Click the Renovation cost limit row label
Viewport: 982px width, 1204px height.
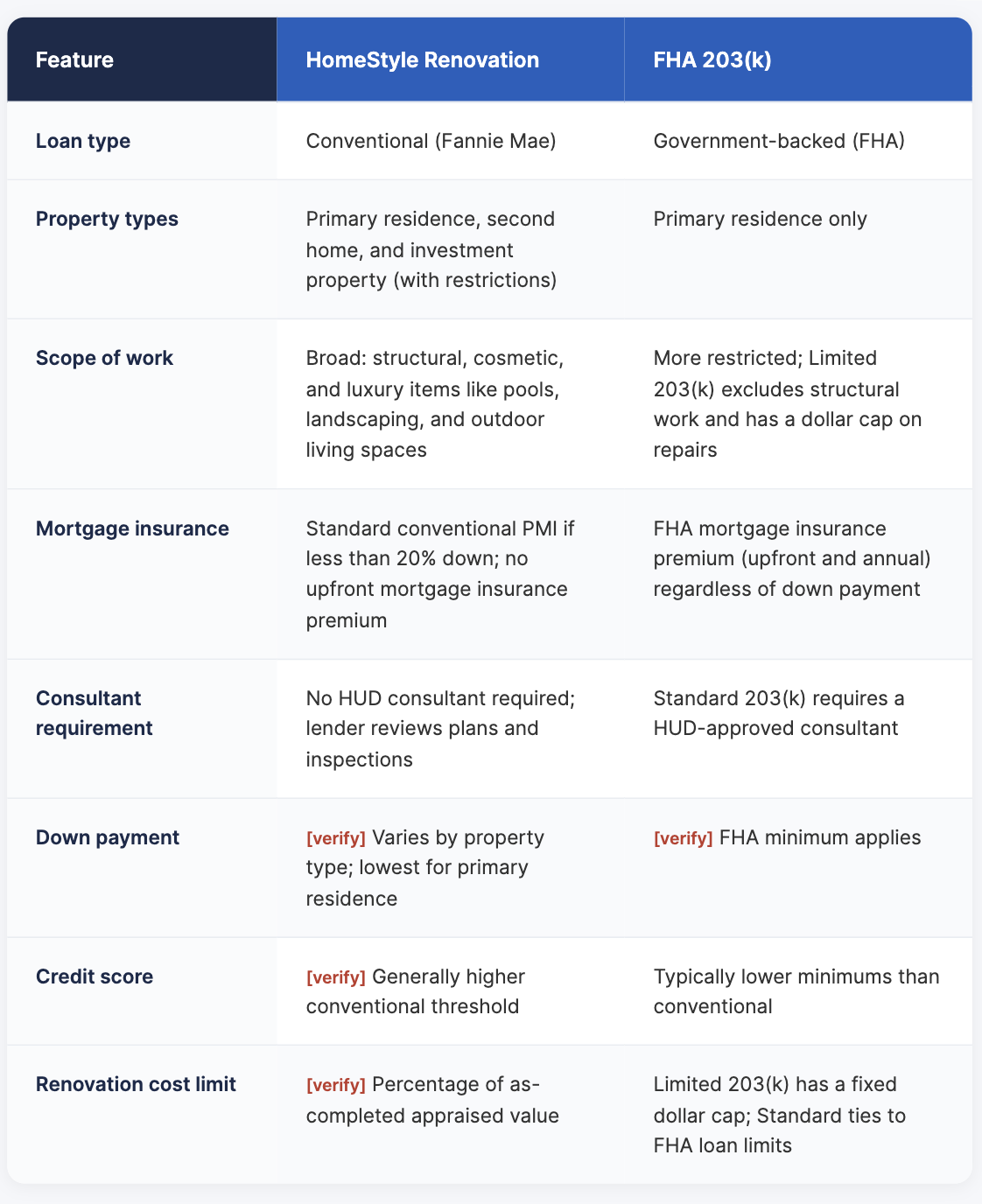136,1084
